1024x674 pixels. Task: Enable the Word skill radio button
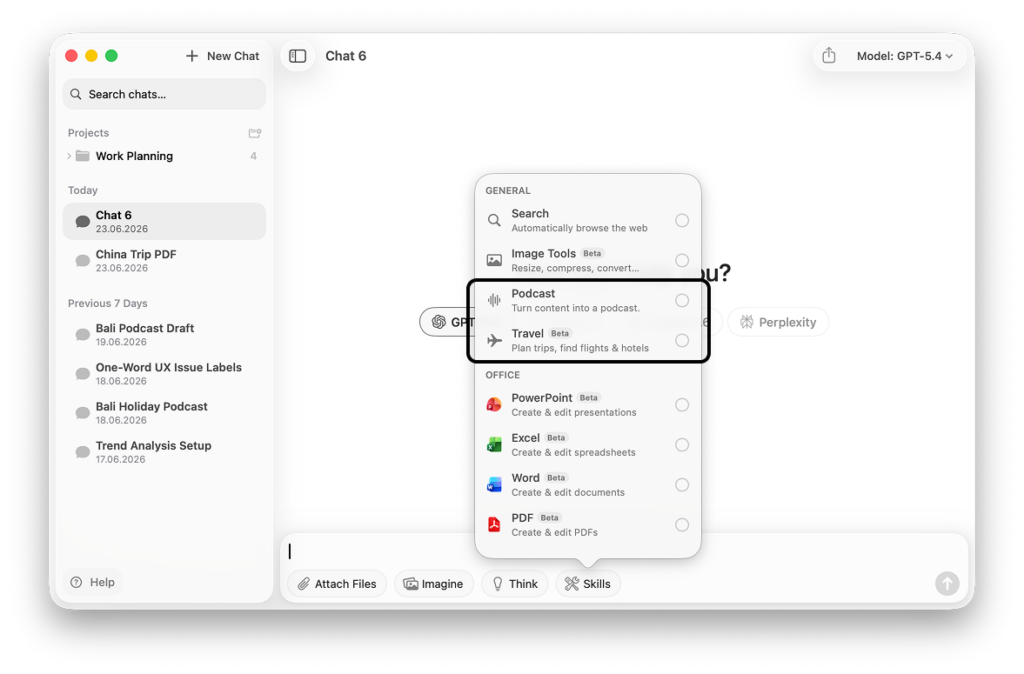[682, 485]
